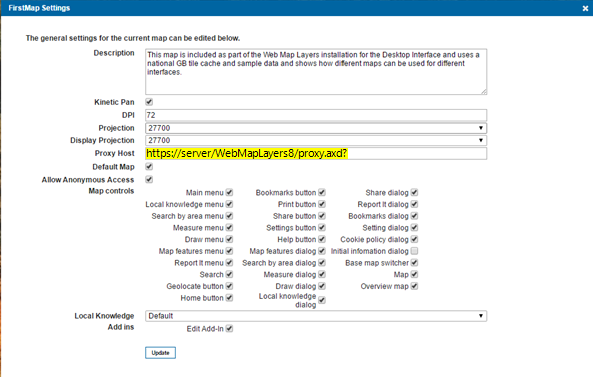Uncheck the Main menu checkbox
The height and width of the screenshot is (377, 593).
(x=229, y=192)
